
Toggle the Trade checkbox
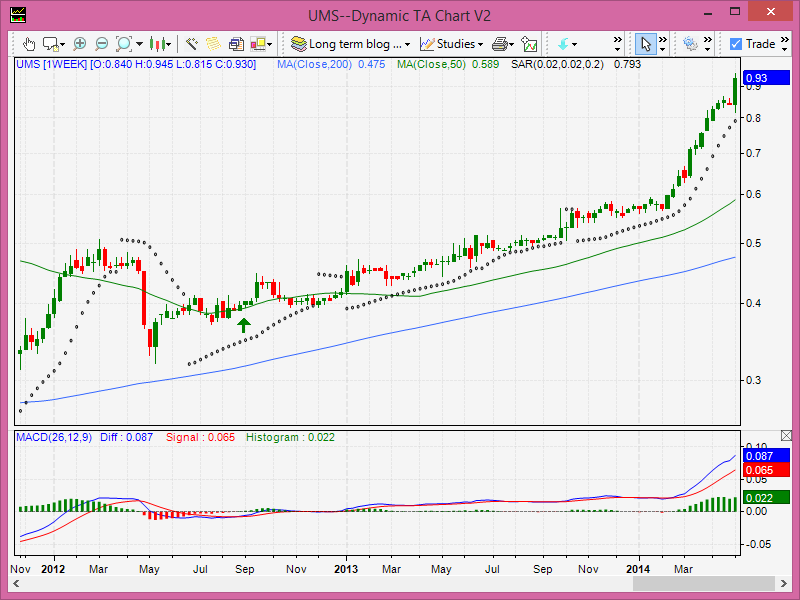tap(735, 44)
